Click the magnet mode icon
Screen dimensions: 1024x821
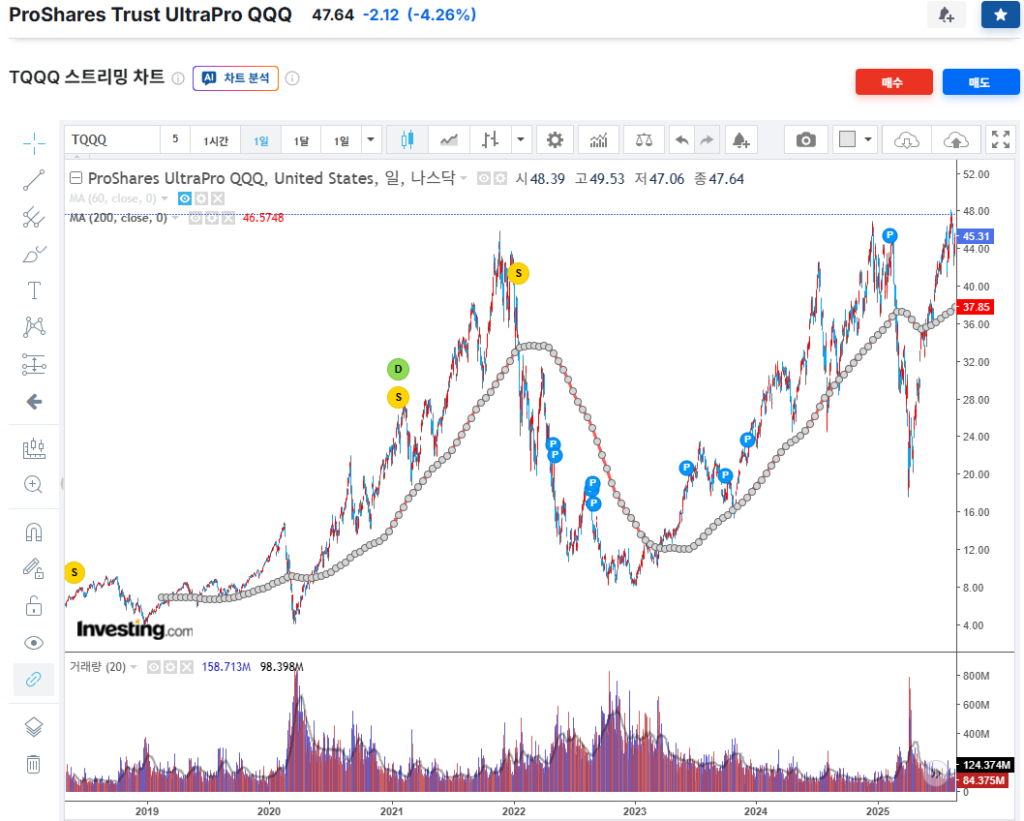34,532
